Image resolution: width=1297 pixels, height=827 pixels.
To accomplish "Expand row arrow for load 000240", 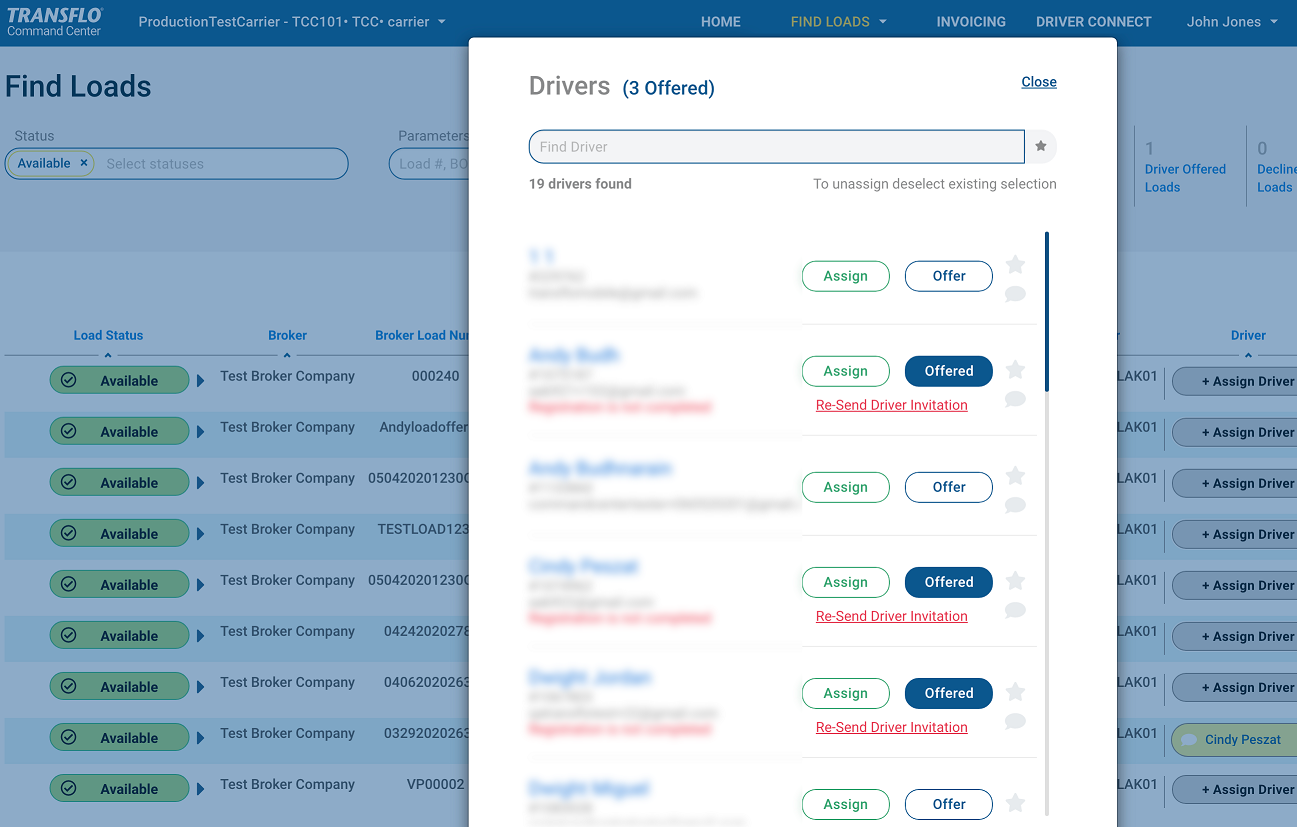I will [201, 381].
